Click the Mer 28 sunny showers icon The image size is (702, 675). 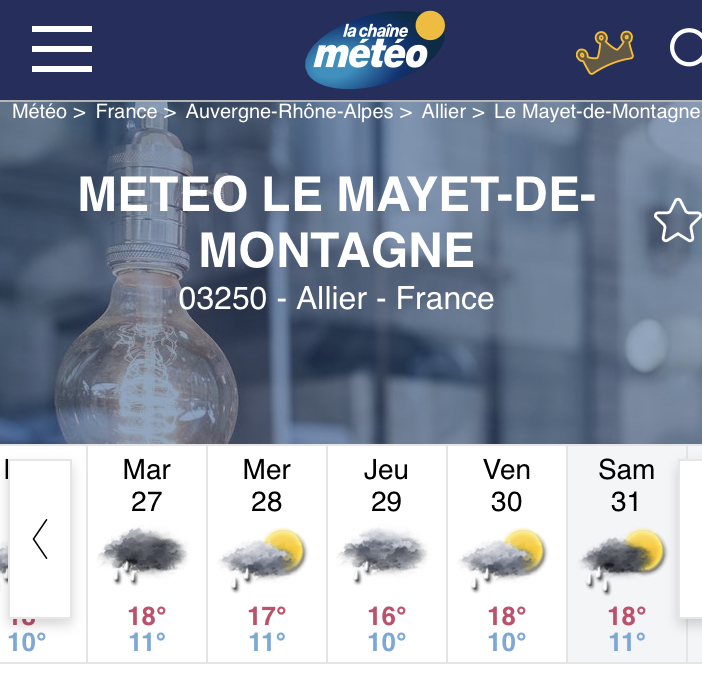coord(263,558)
